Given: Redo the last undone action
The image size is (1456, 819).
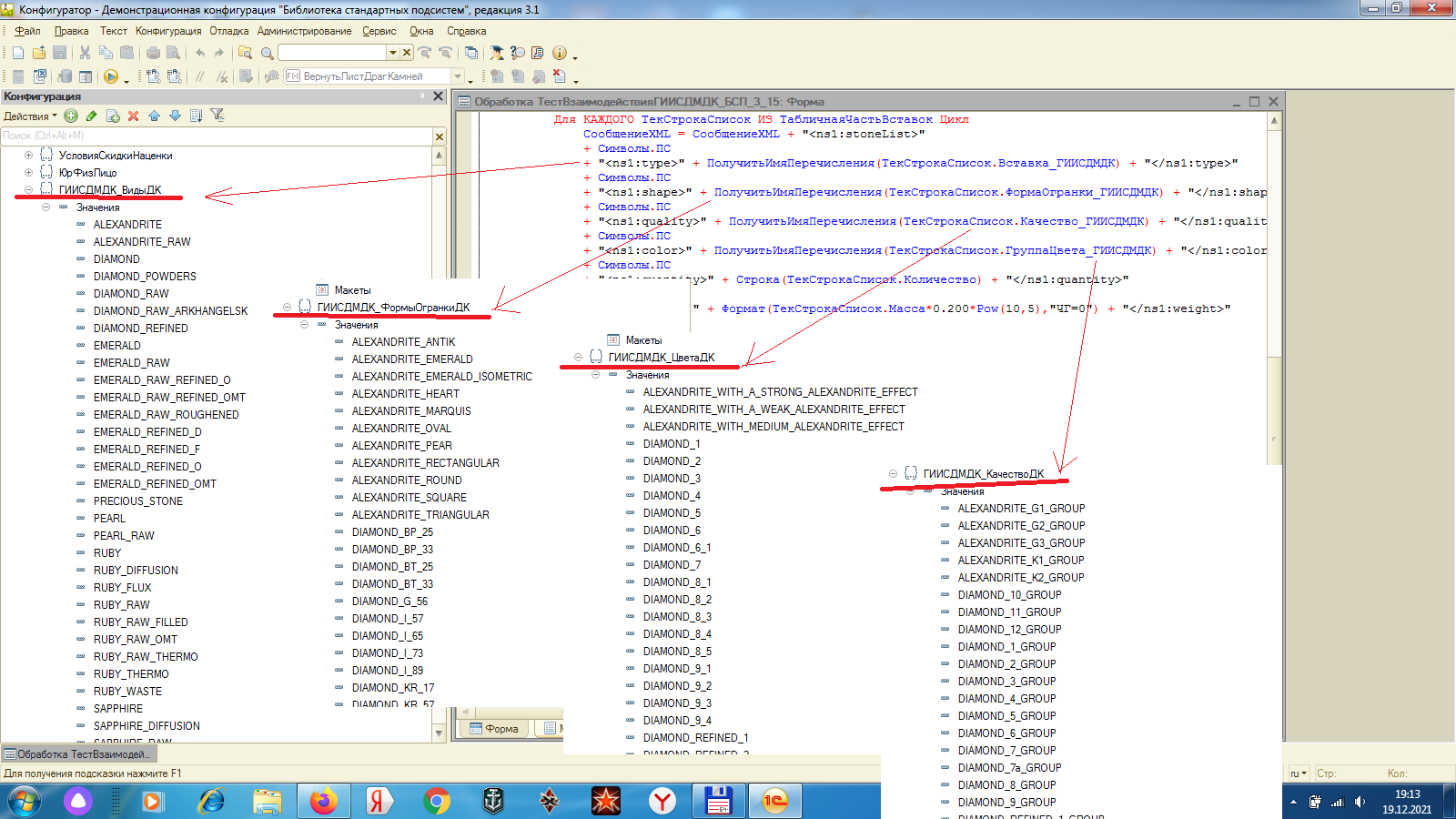Looking at the screenshot, I should click(219, 53).
